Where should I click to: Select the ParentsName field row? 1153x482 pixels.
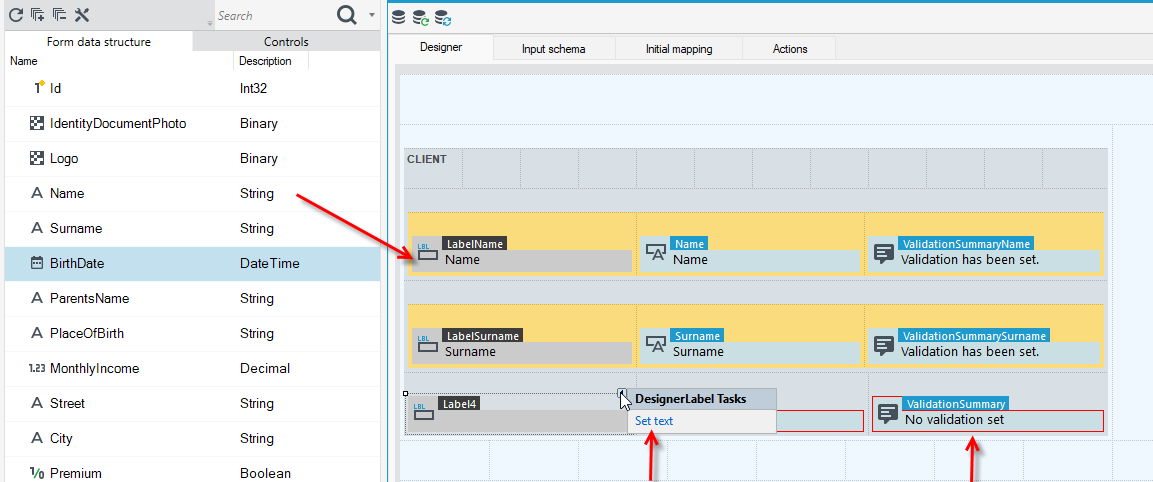tap(193, 298)
